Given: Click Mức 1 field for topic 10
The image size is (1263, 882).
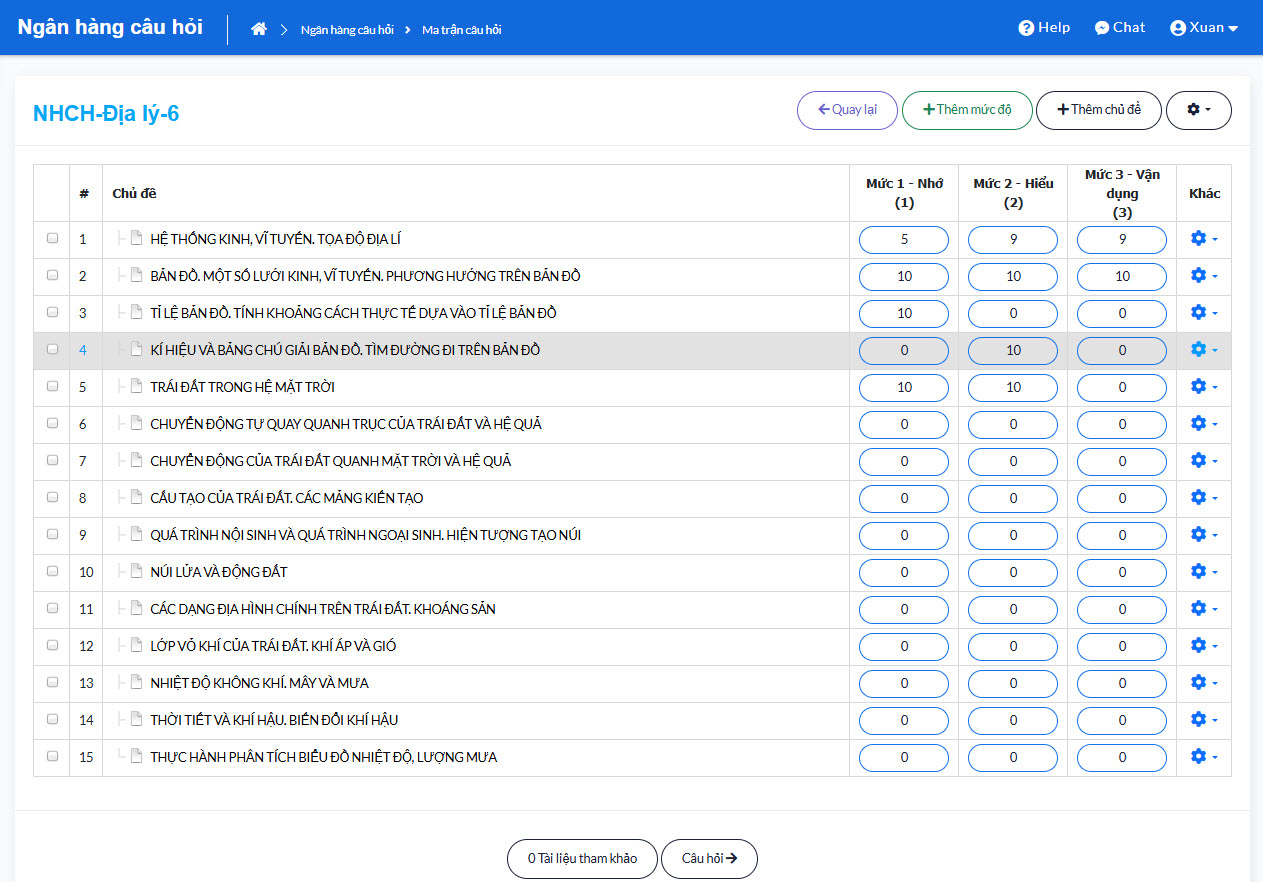Looking at the screenshot, I should click(x=904, y=573).
